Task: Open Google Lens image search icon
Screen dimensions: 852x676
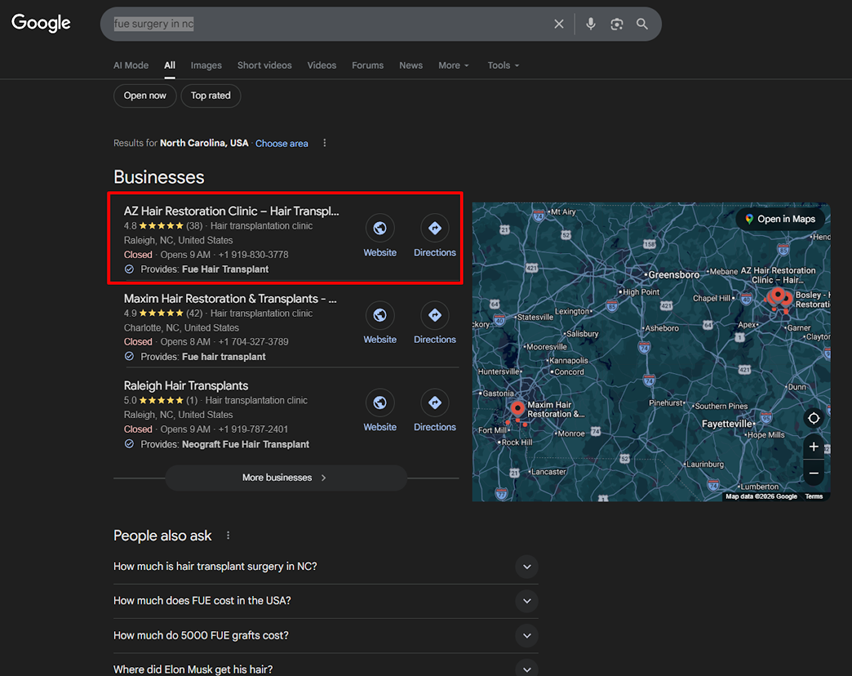Action: 617,24
